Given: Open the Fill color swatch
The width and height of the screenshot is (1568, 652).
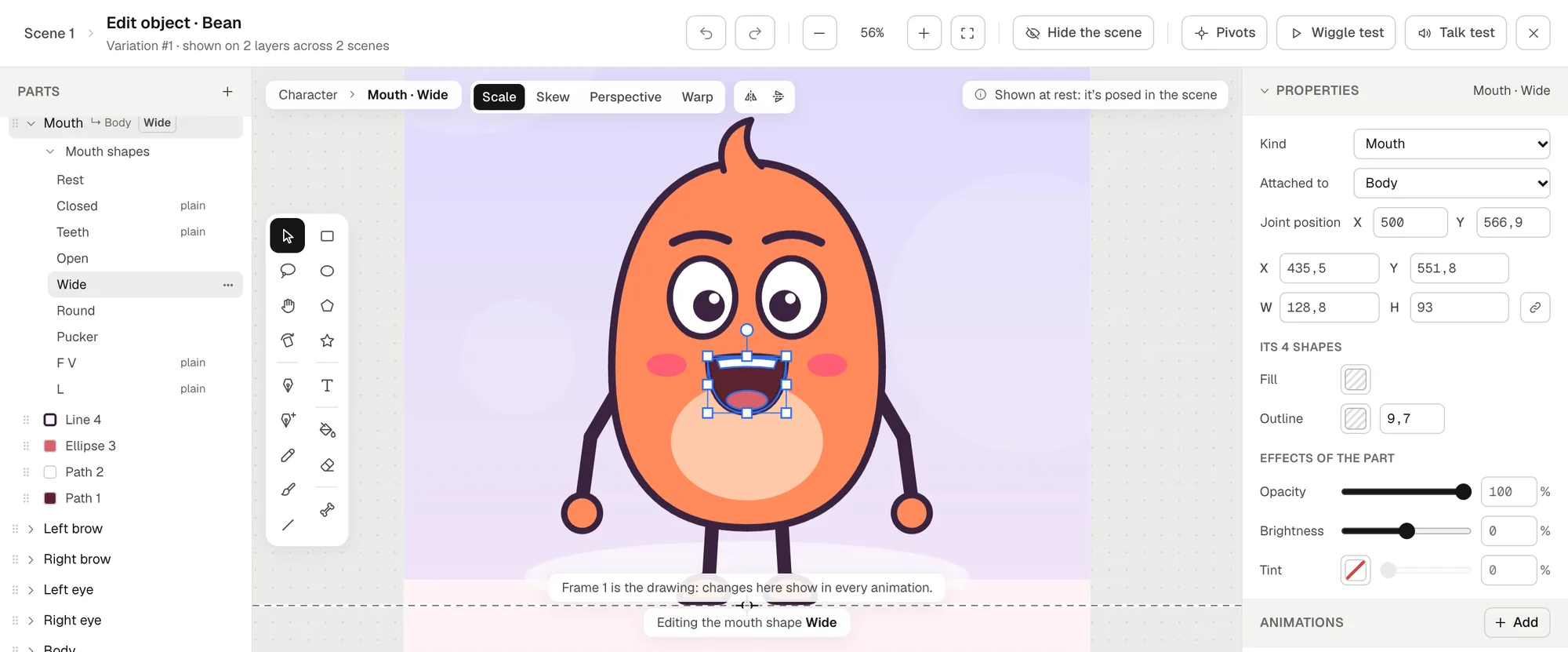Looking at the screenshot, I should click(x=1356, y=380).
